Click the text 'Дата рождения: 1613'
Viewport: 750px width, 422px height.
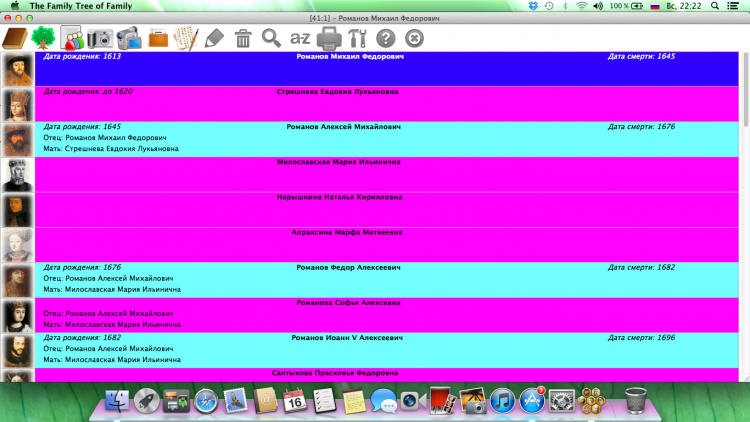82,56
